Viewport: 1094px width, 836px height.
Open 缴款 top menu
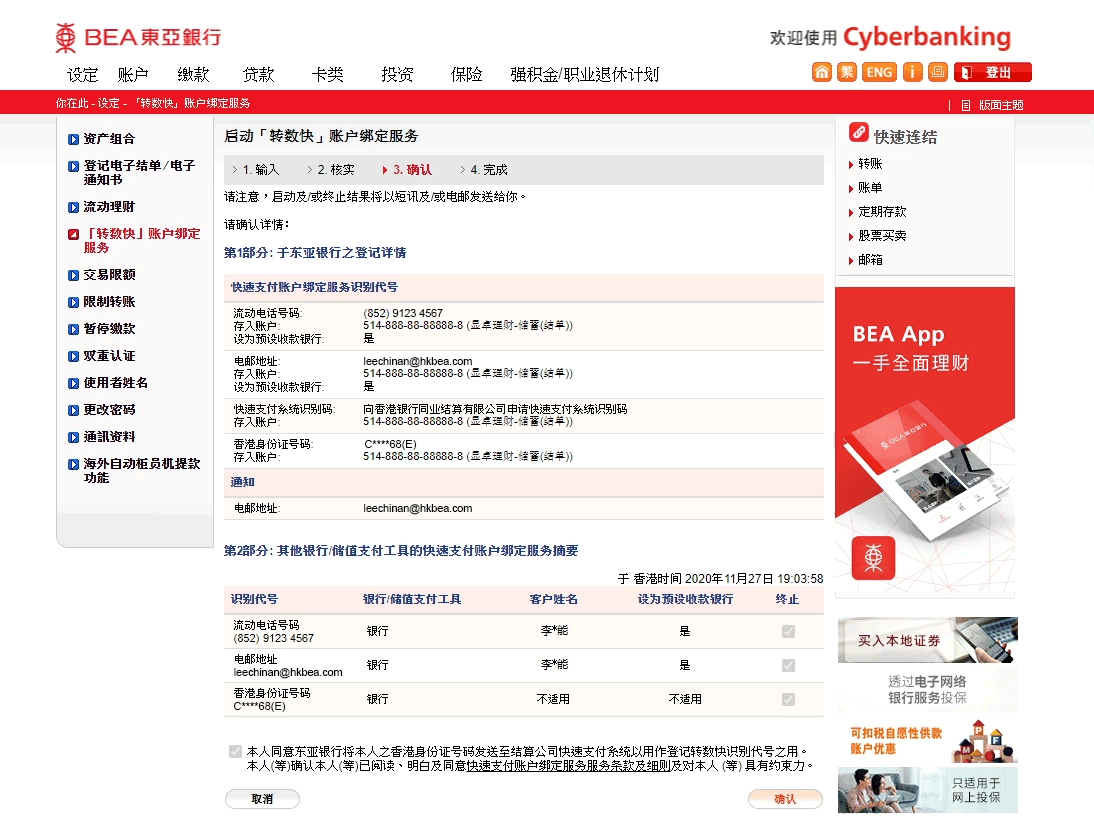pos(193,75)
